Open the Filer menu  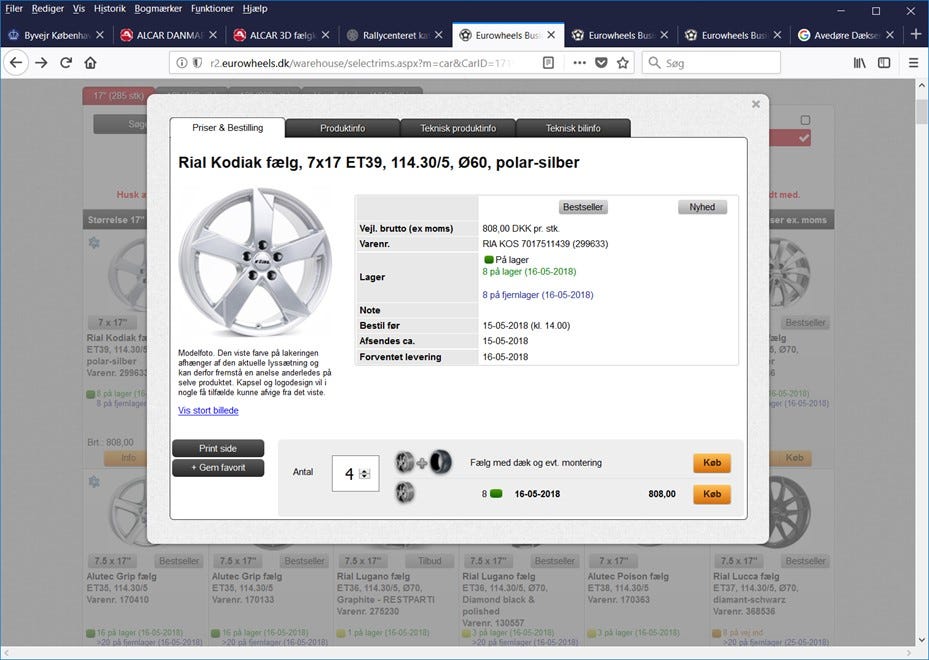(x=14, y=8)
